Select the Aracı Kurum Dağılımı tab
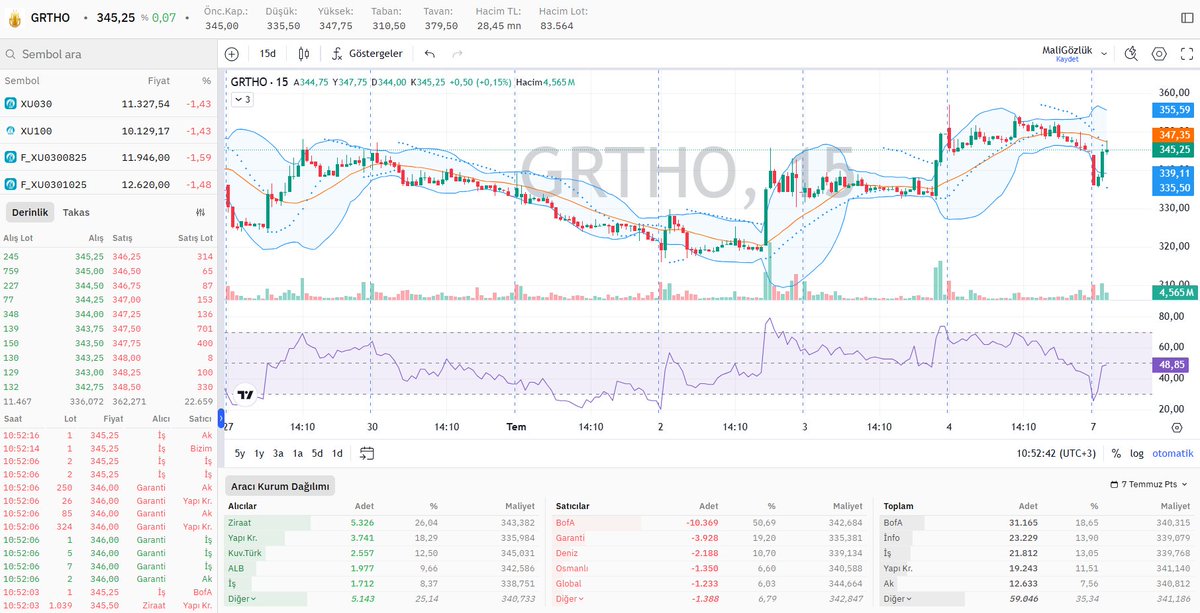Screen dimensions: 1200x613 pyautogui.click(x=281, y=486)
